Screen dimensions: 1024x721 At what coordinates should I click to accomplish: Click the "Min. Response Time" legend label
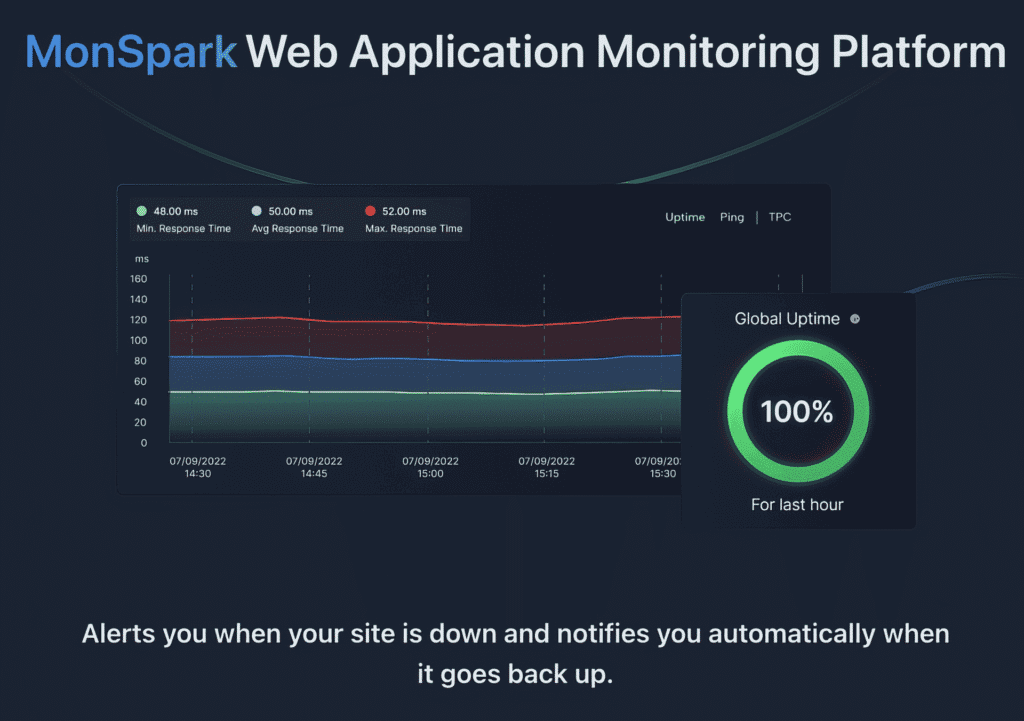(x=184, y=229)
